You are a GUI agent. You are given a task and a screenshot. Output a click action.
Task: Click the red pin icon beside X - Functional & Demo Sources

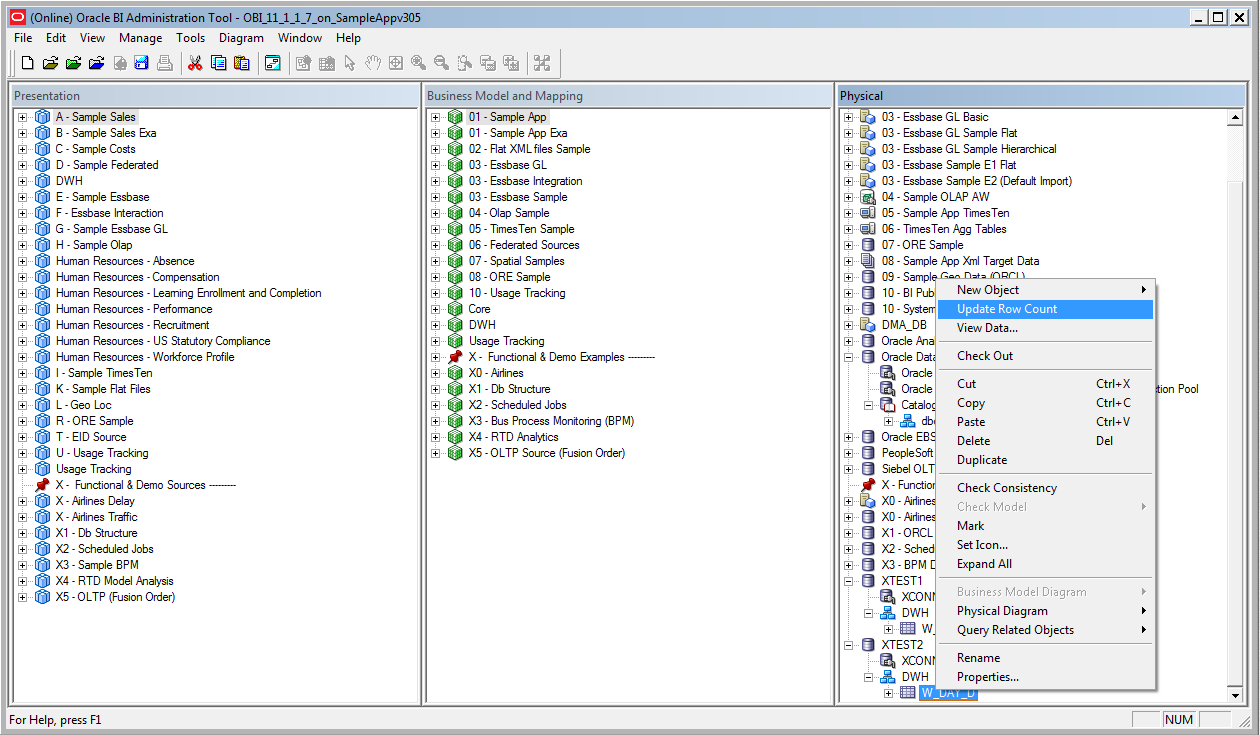(42, 485)
